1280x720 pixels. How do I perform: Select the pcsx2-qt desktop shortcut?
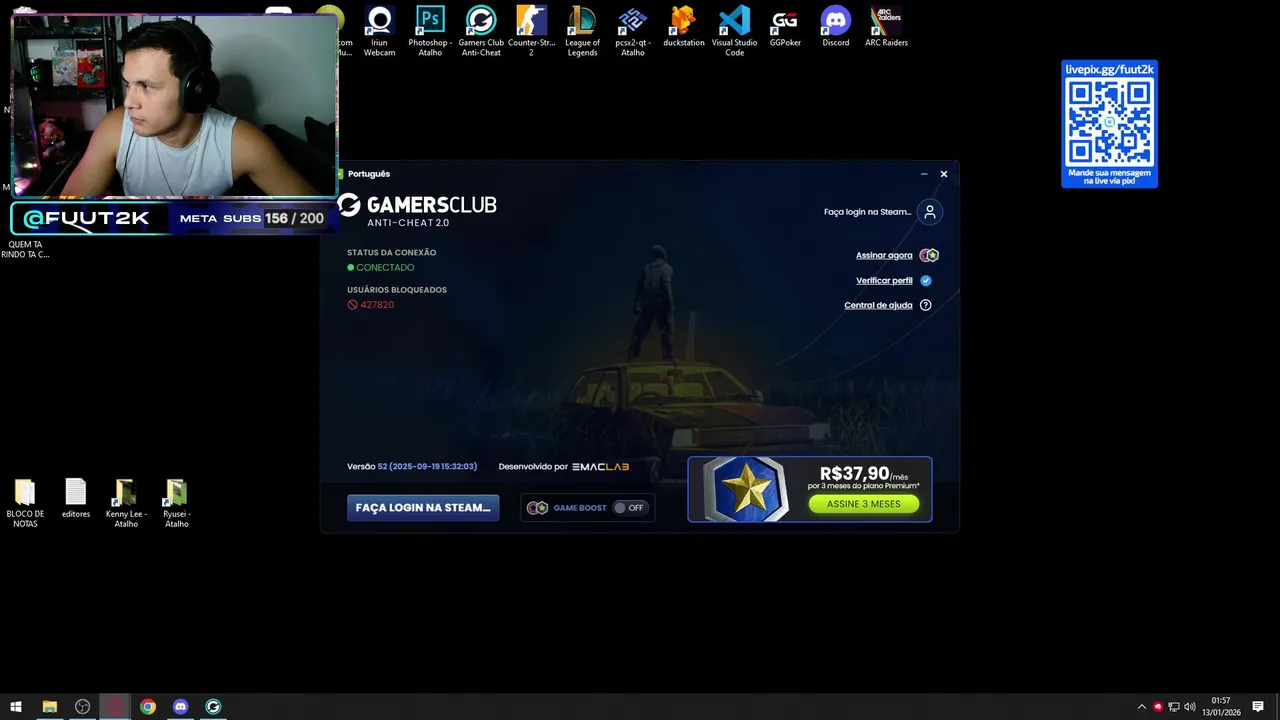(x=633, y=31)
